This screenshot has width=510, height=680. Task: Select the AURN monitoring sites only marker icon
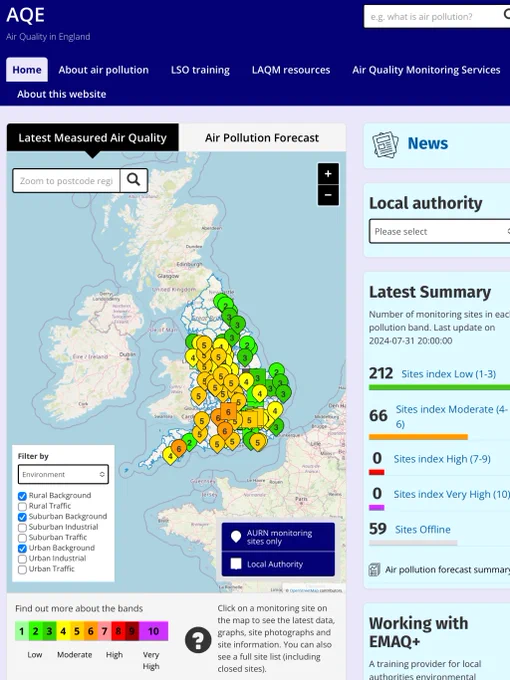[236, 537]
